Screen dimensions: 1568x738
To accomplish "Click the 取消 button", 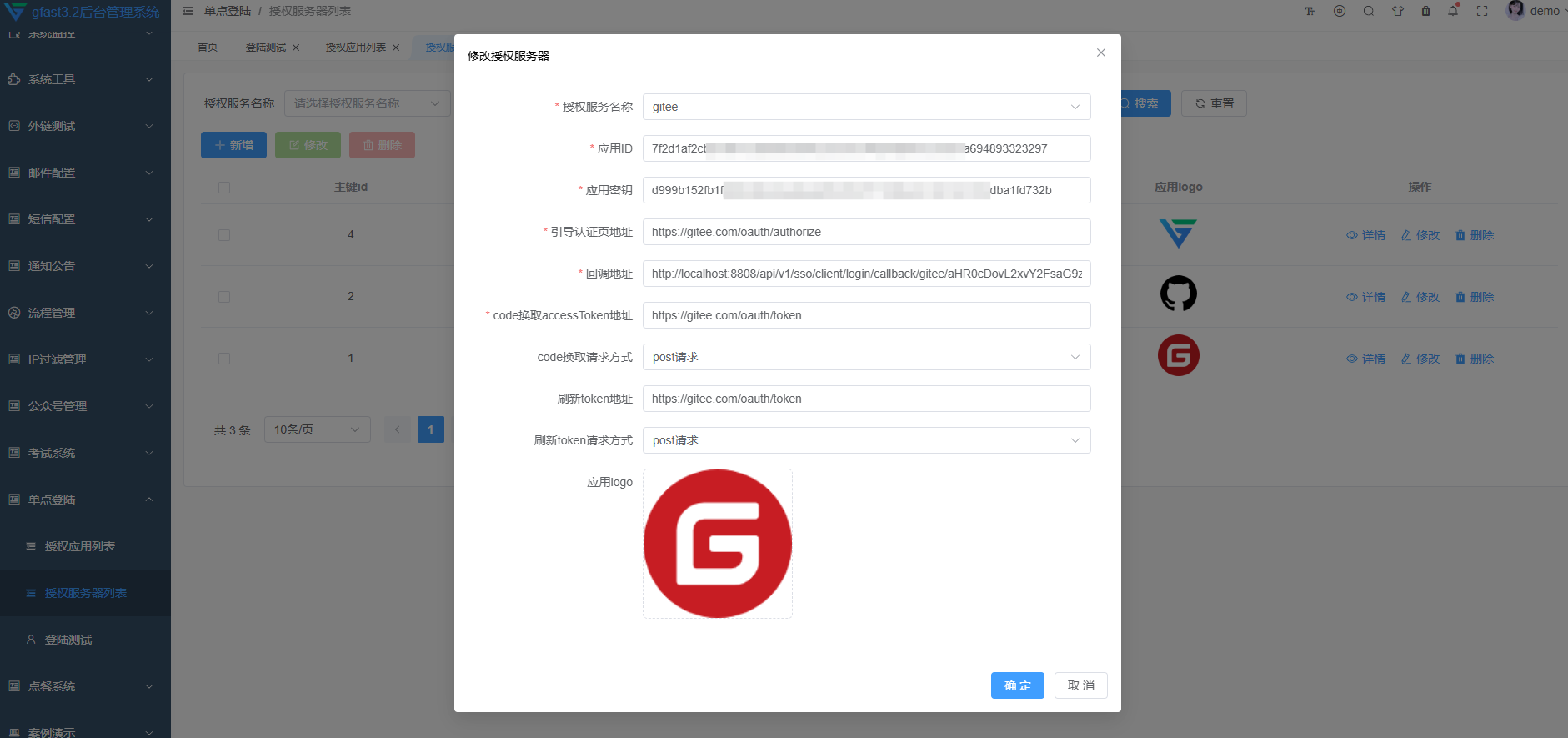I will click(x=1080, y=685).
